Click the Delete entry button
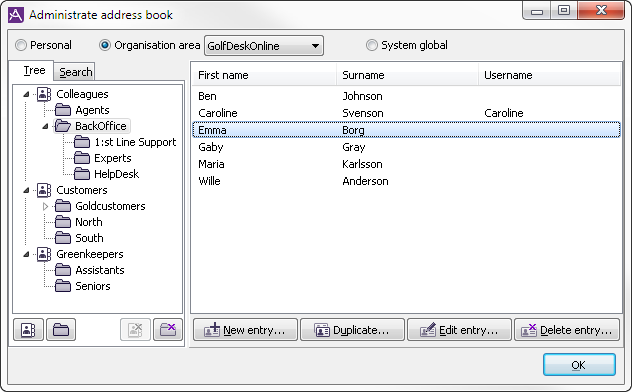The height and width of the screenshot is (392, 632). (567, 330)
